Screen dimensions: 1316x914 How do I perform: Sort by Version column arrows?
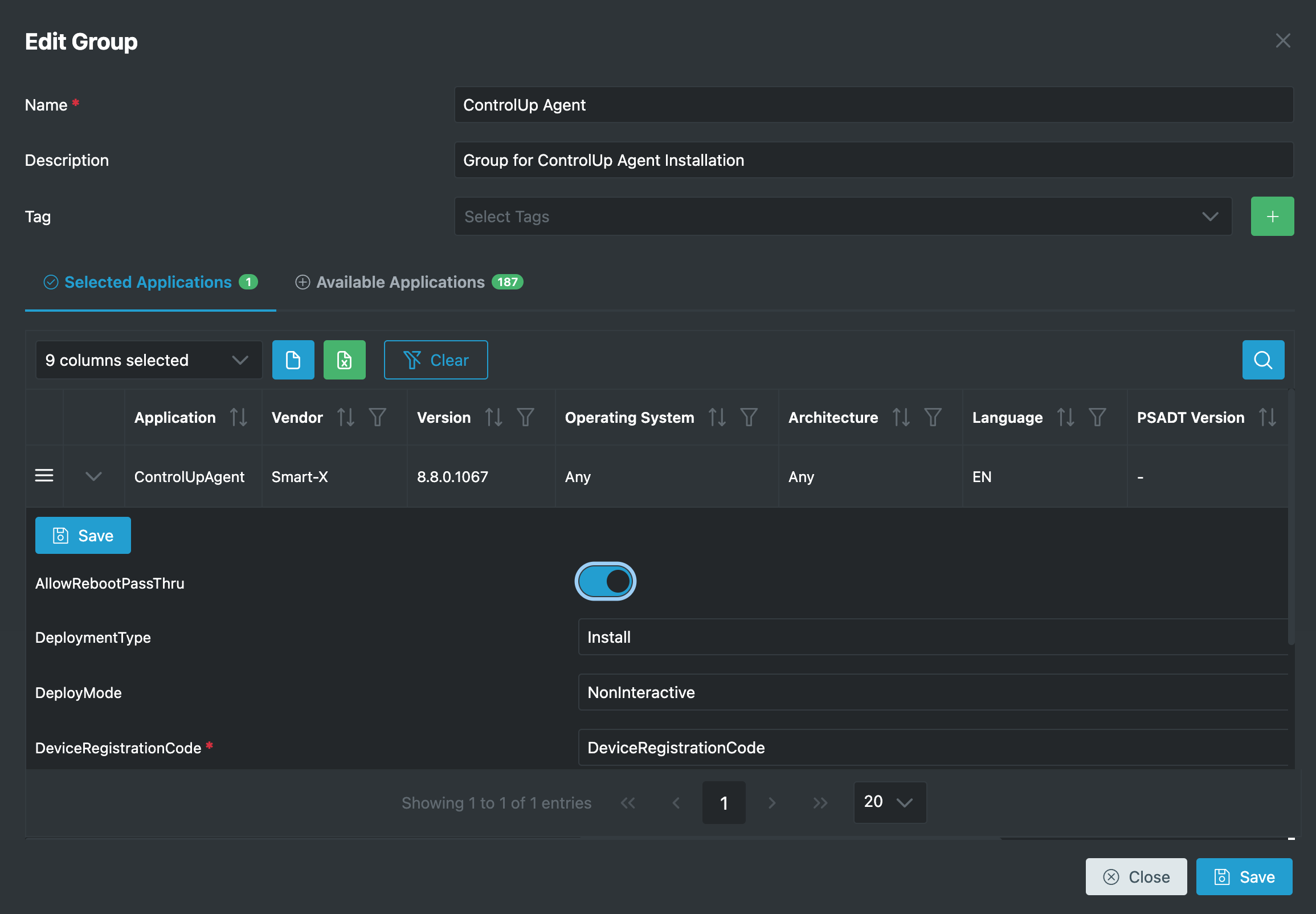[493, 418]
